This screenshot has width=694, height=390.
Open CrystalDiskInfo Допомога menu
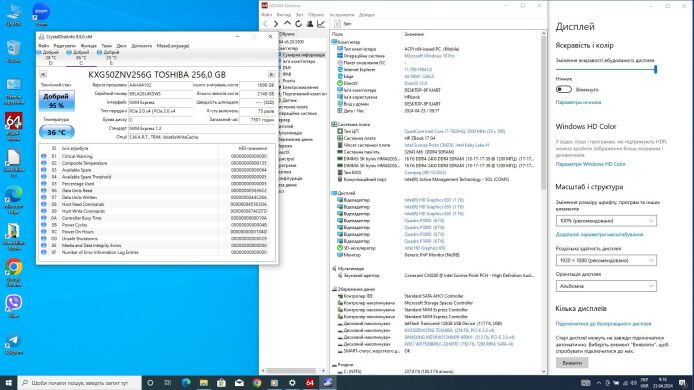pos(142,46)
